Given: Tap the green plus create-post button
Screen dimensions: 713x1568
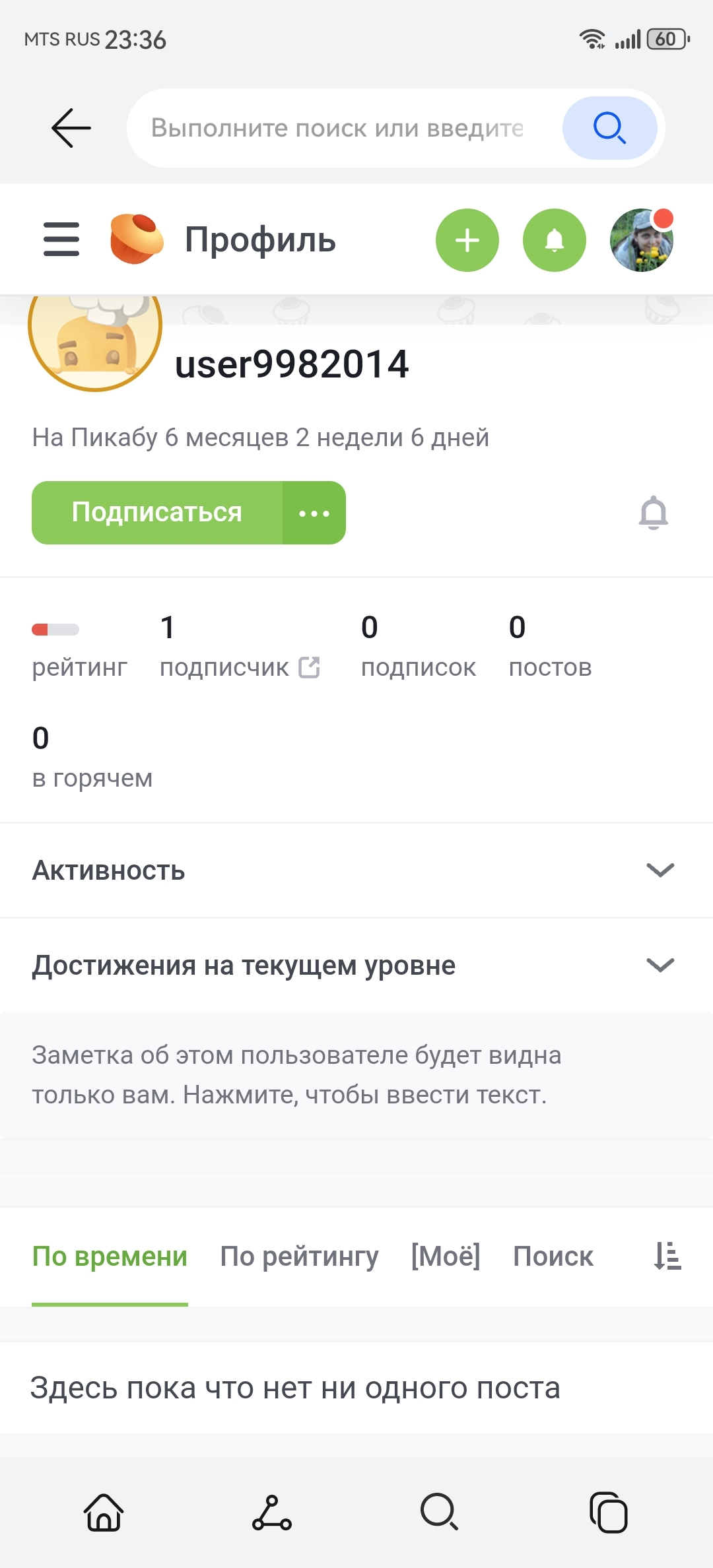Looking at the screenshot, I should point(467,240).
